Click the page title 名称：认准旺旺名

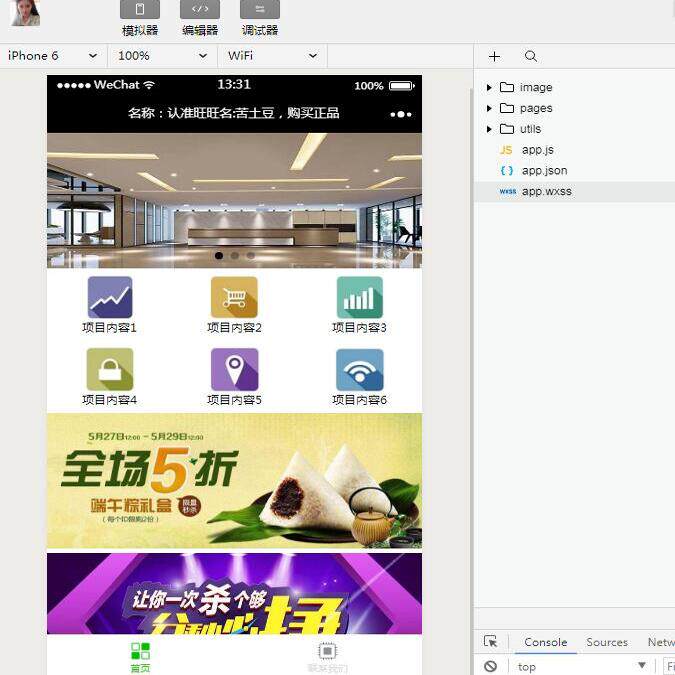point(234,113)
